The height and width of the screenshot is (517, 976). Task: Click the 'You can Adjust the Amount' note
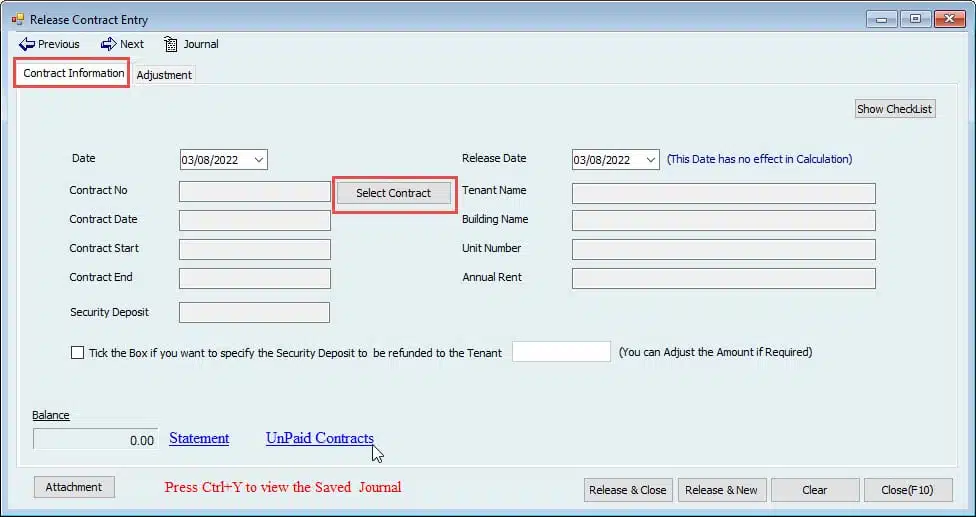[x=715, y=352]
